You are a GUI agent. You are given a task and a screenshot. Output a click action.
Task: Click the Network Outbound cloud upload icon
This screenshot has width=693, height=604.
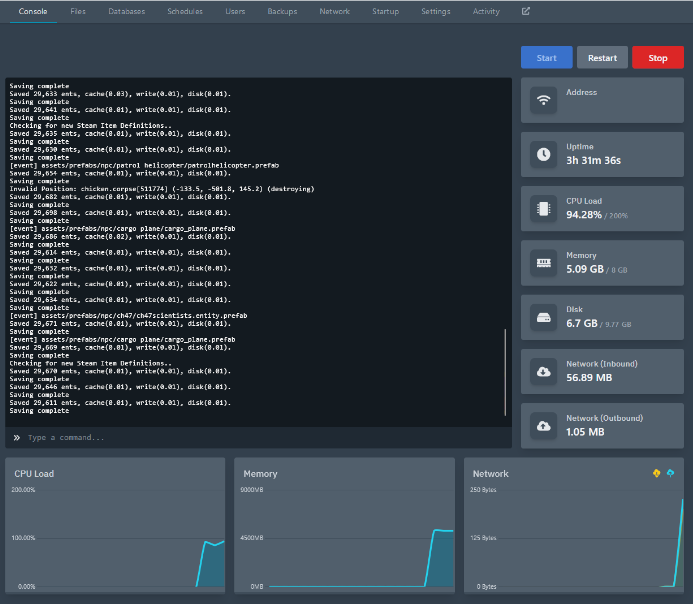[x=544, y=426]
